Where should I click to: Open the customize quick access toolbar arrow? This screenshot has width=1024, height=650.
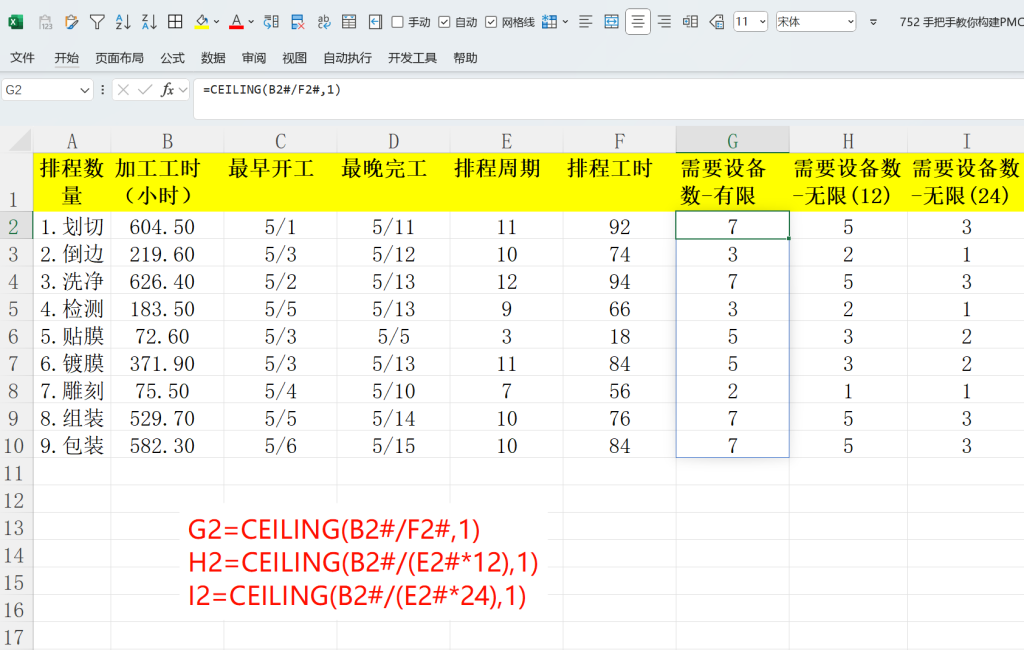(873, 22)
